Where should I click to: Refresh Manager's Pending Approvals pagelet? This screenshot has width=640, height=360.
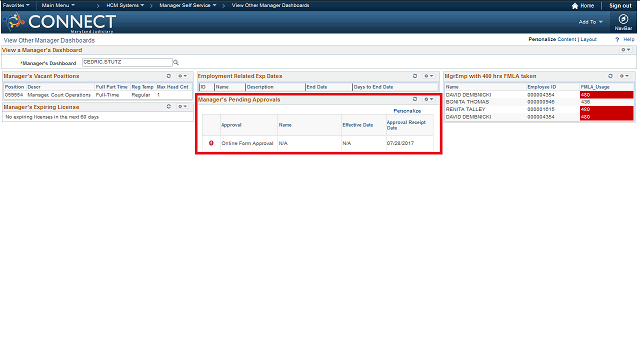click(415, 99)
